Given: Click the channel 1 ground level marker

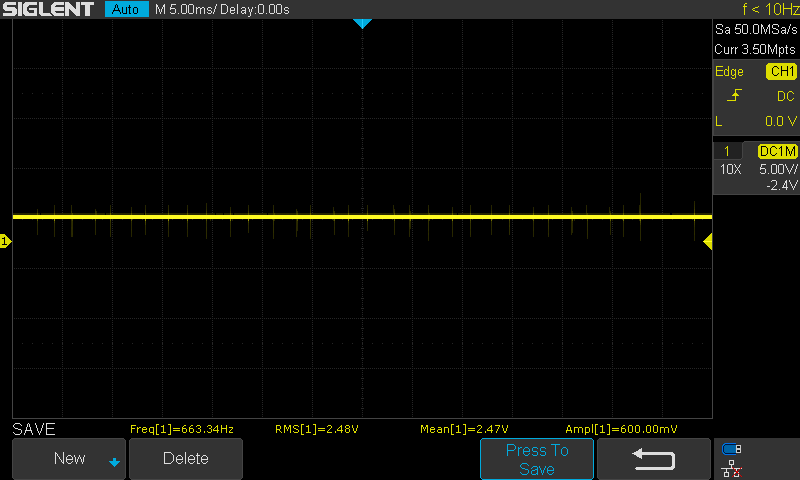Looking at the screenshot, I should (5, 241).
